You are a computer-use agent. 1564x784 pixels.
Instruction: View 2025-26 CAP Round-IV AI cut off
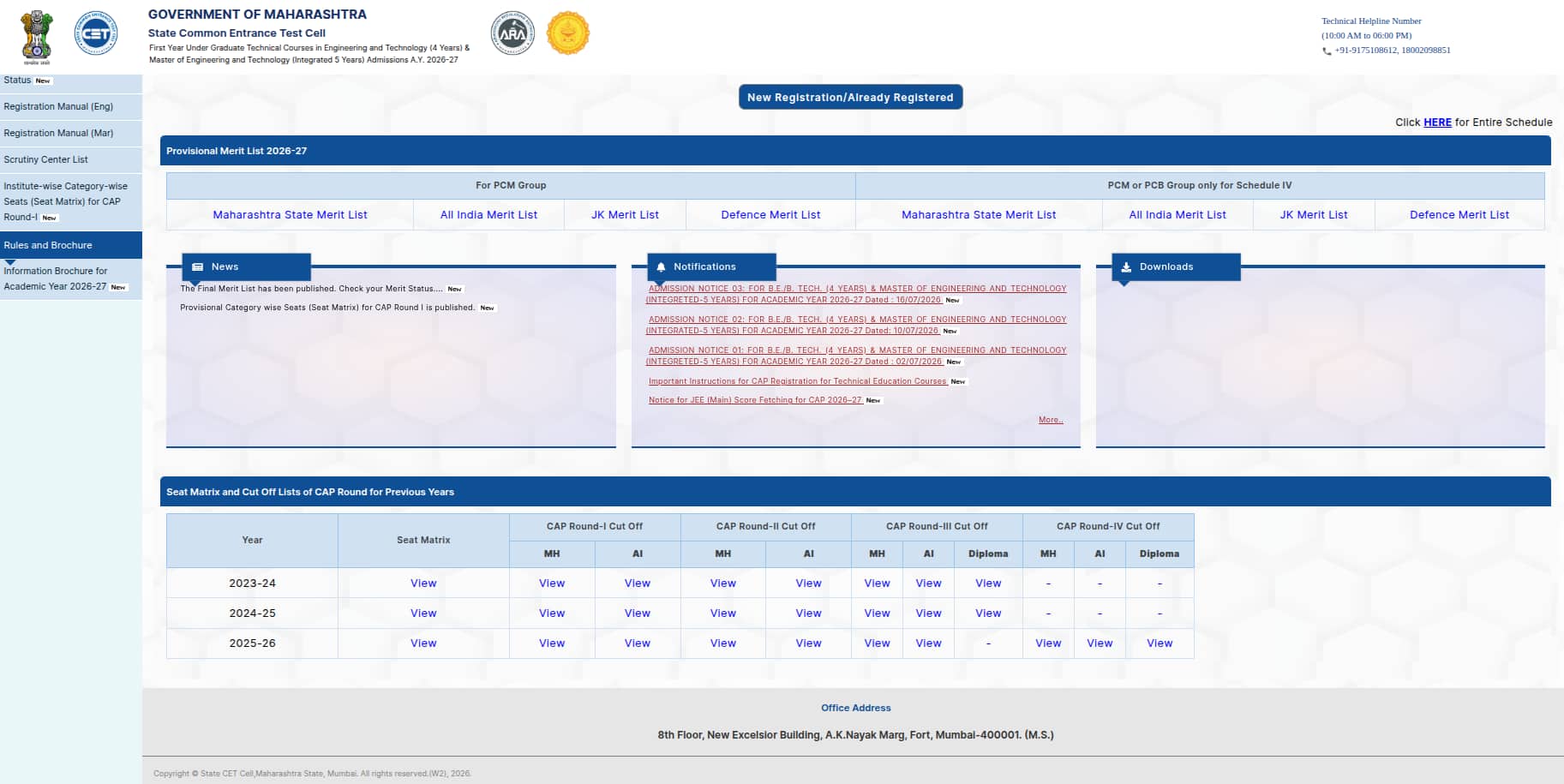(1100, 643)
